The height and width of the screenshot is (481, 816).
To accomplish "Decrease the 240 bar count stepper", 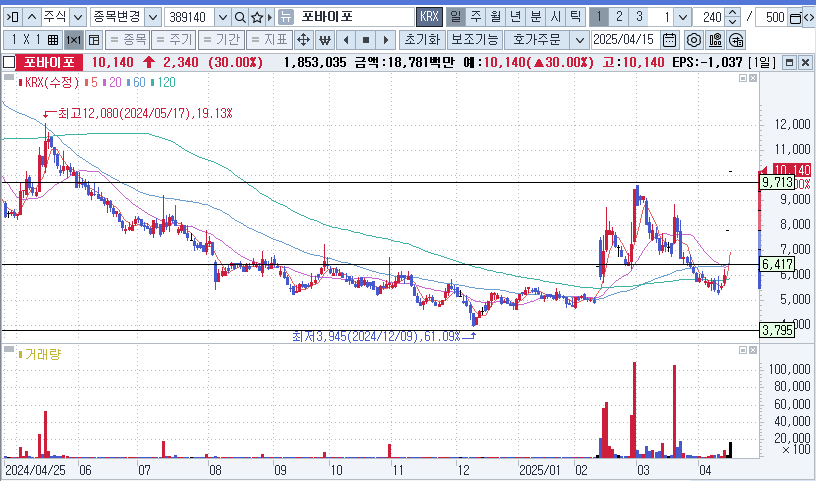I will (x=733, y=22).
